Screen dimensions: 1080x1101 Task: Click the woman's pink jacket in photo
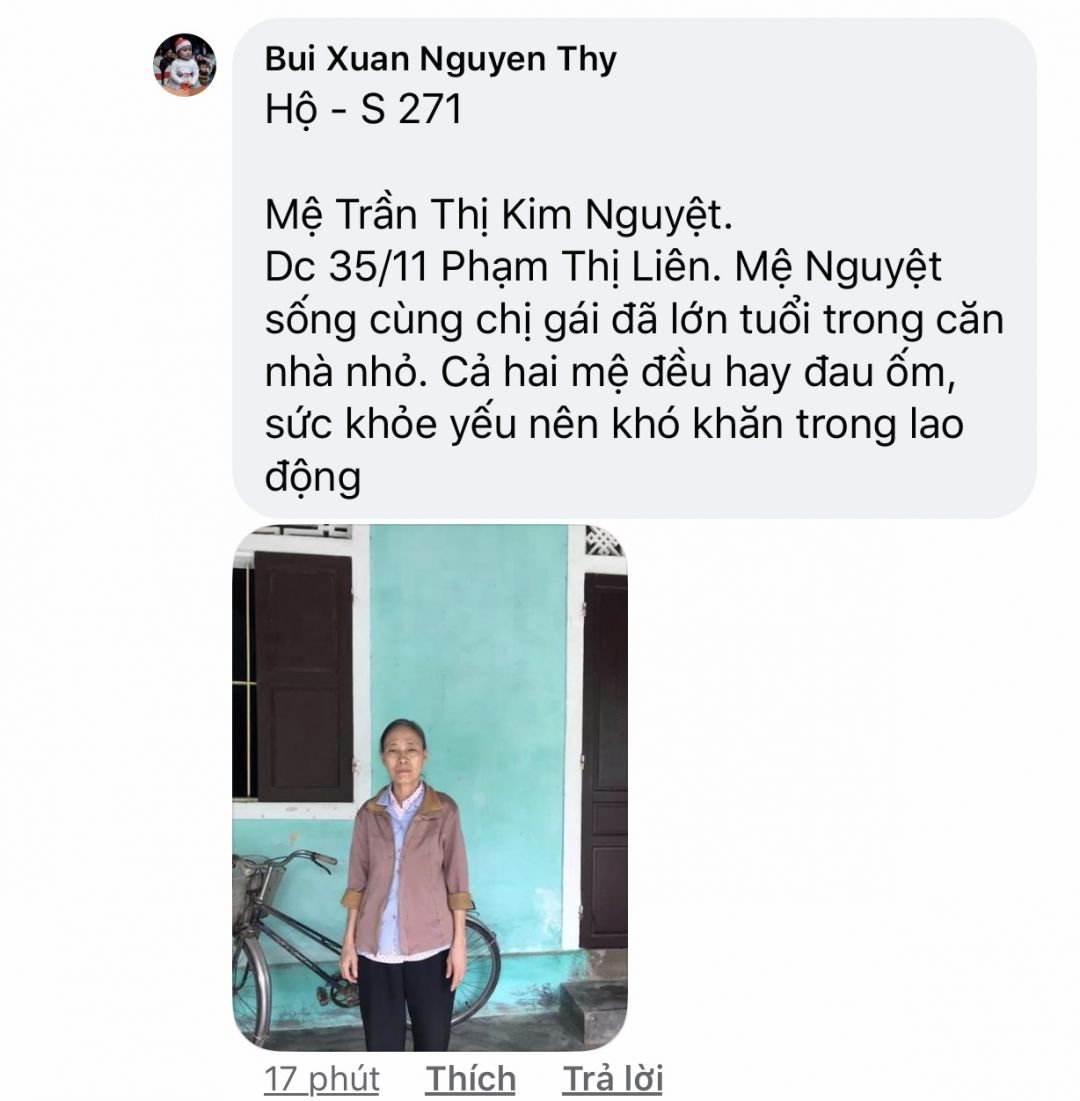pyautogui.click(x=408, y=871)
